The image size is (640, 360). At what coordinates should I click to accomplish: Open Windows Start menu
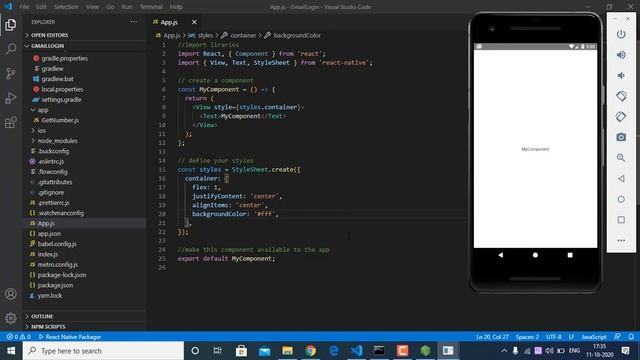11,351
